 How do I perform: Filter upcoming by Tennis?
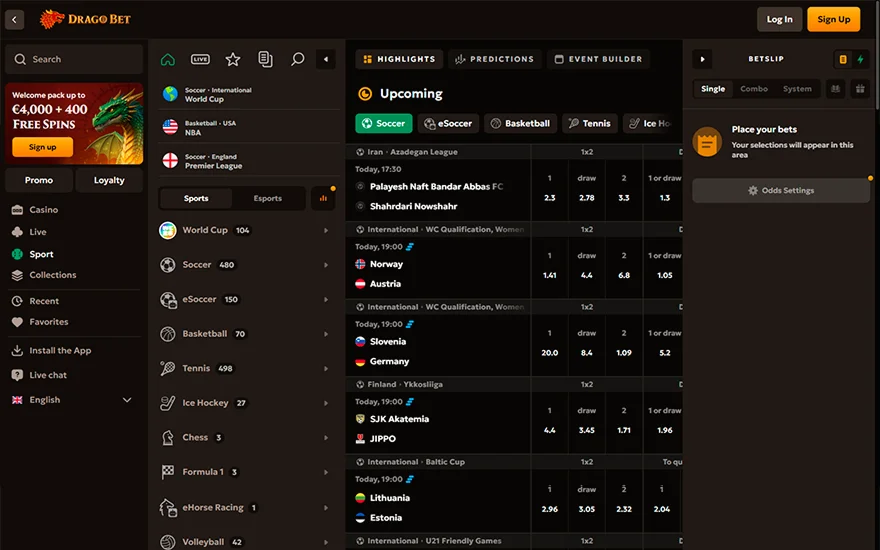(590, 124)
